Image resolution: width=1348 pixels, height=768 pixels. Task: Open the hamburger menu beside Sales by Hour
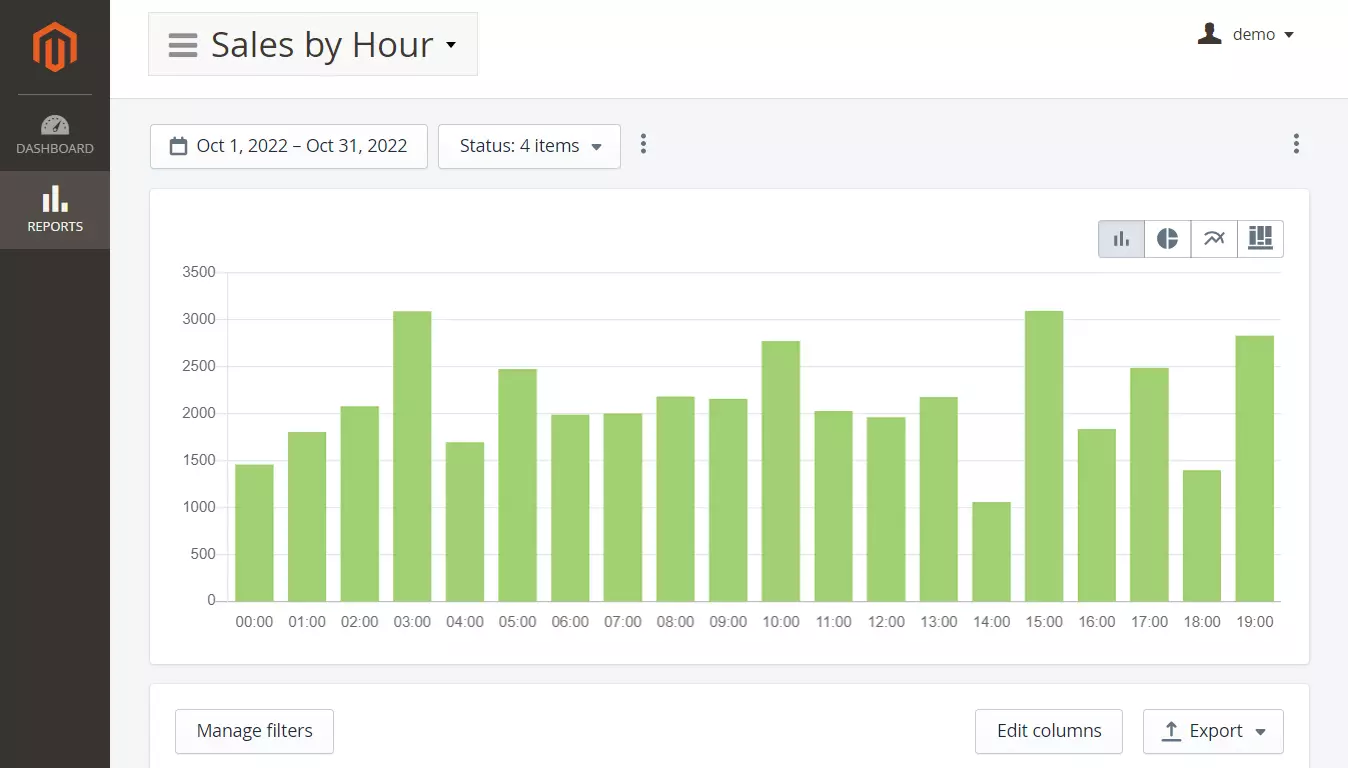183,45
